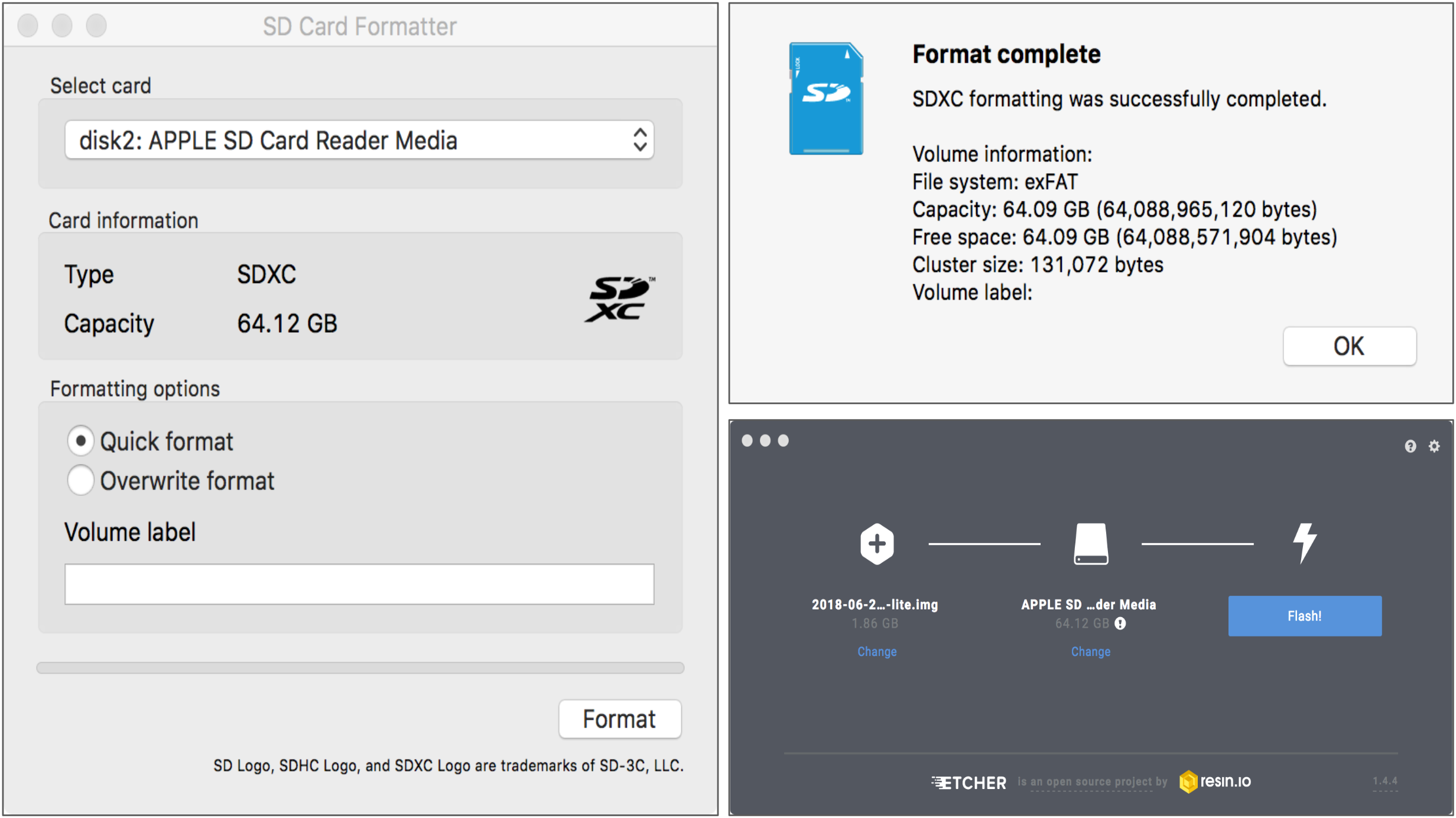
Task: Click the SDXC type value
Action: click(x=266, y=274)
